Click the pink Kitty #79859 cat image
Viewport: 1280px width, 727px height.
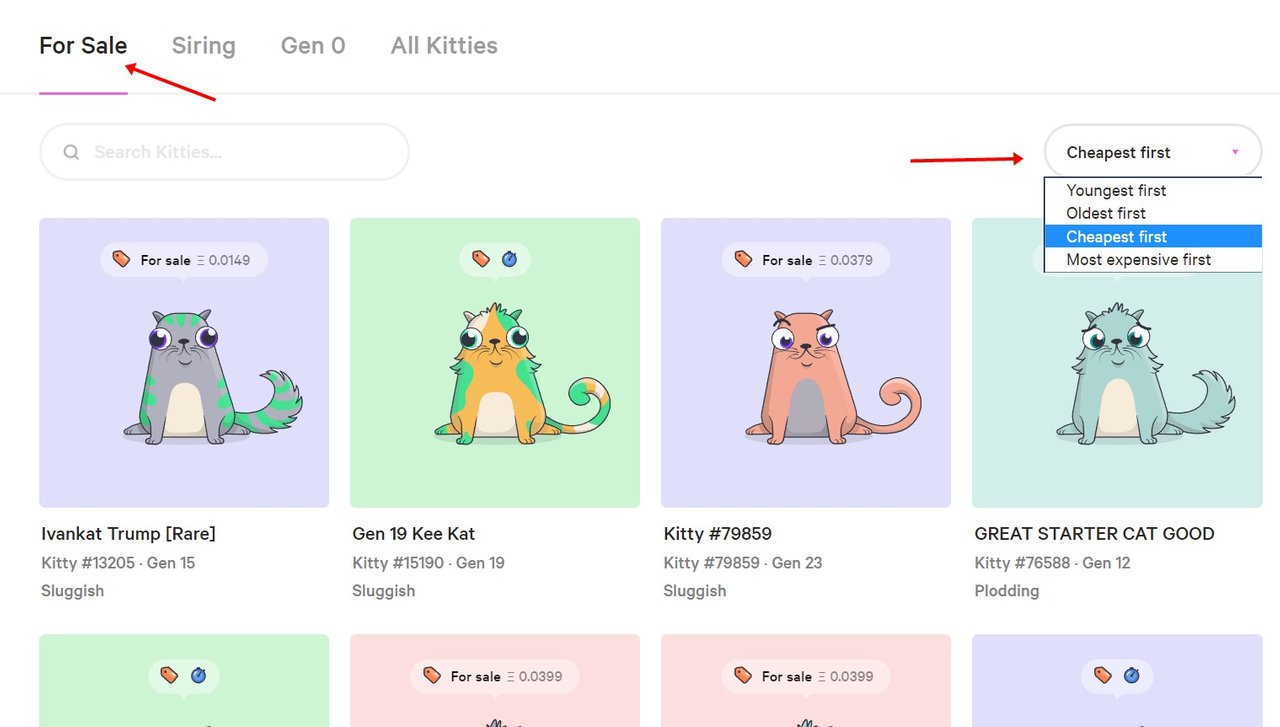(806, 363)
